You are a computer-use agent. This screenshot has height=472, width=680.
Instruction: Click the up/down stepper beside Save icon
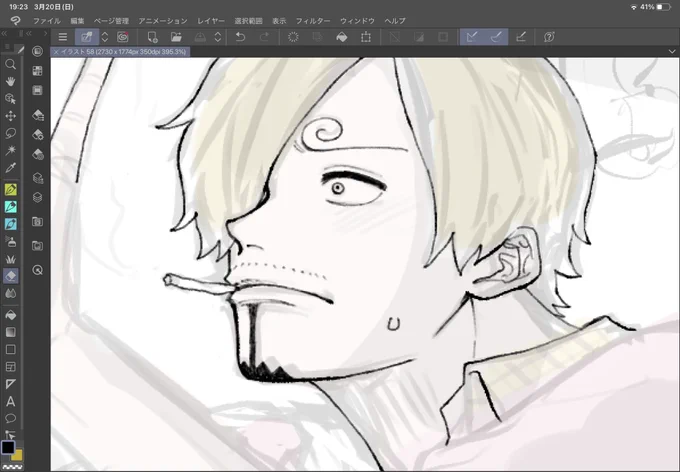[x=218, y=37]
